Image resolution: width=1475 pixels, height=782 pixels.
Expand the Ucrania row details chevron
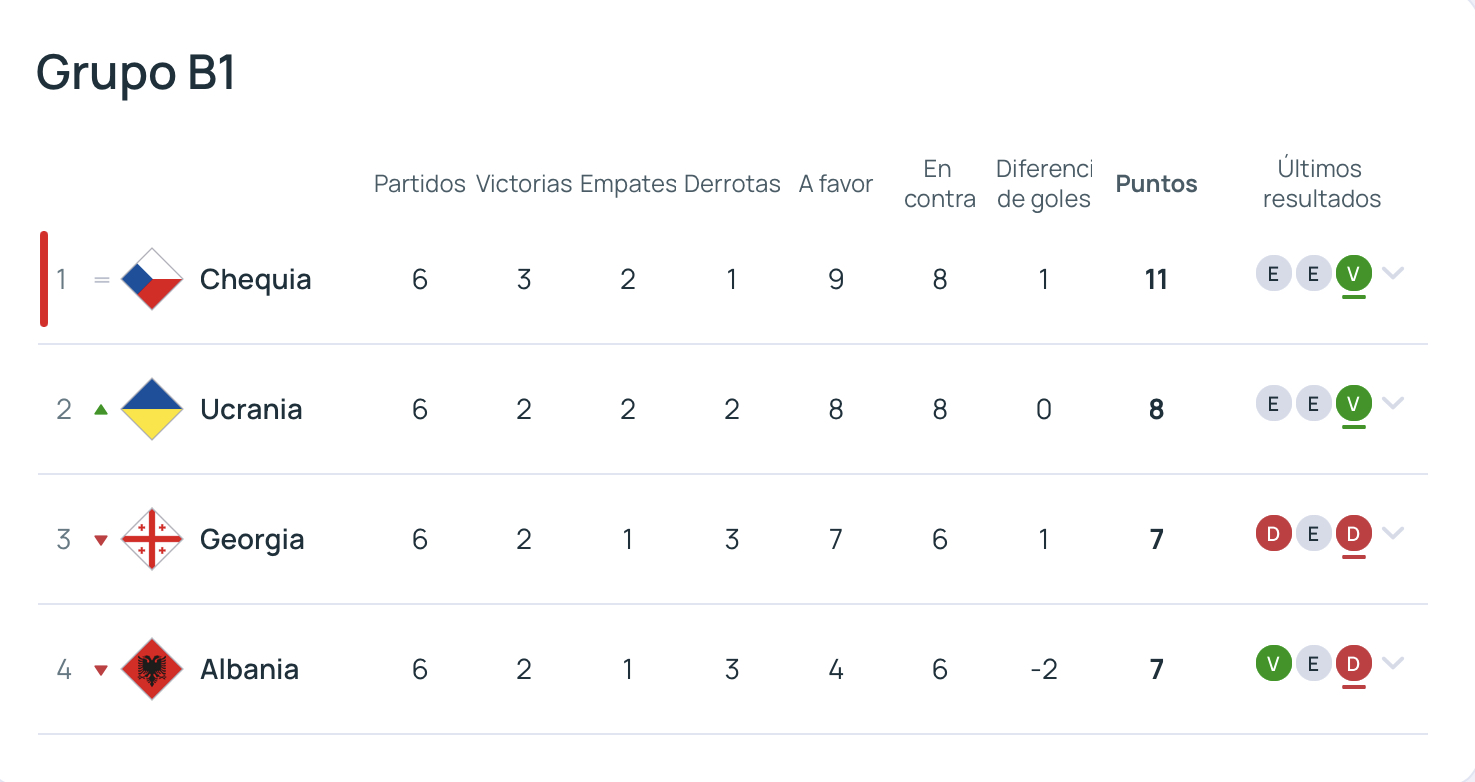[1394, 403]
